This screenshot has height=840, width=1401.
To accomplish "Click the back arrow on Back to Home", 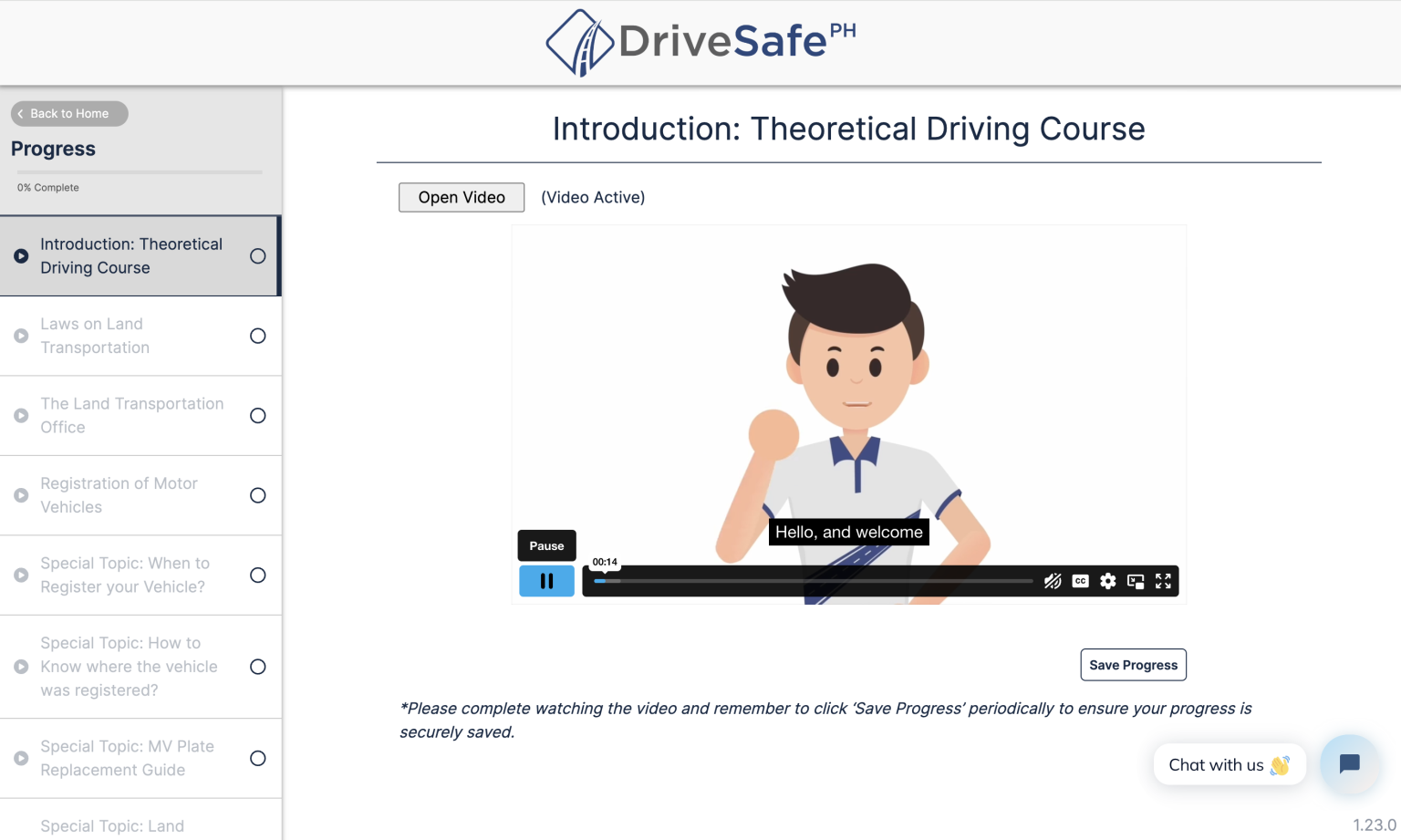I will [x=20, y=113].
